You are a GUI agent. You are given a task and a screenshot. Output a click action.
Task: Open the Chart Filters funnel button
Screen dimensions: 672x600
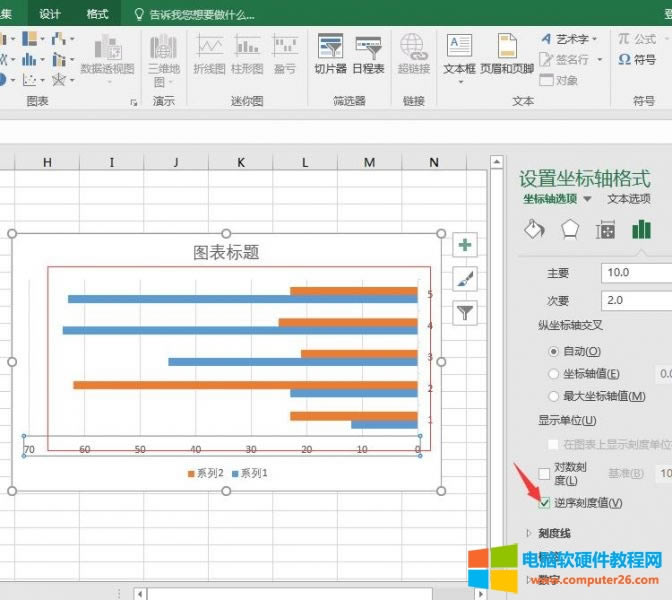click(465, 313)
